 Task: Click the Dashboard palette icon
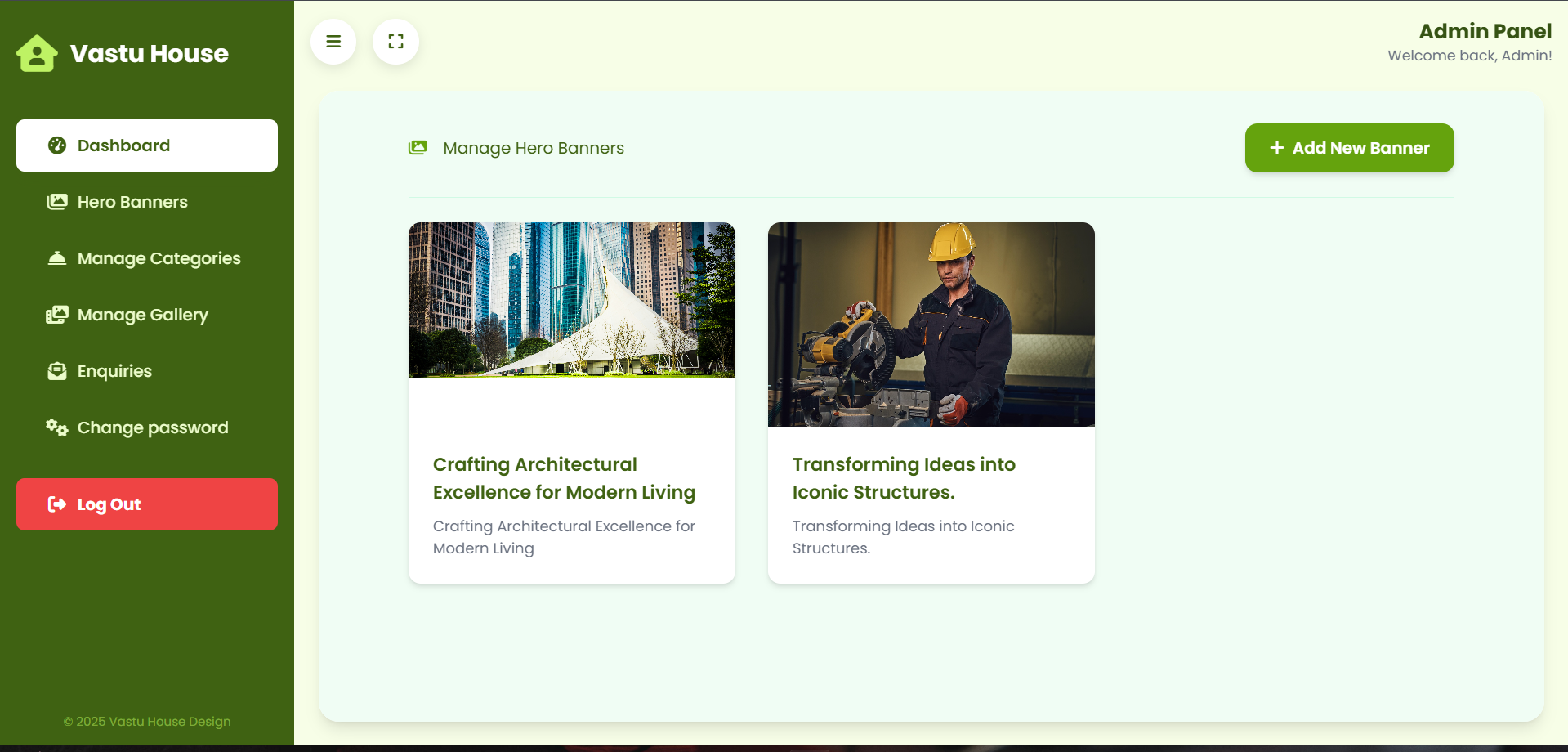[x=57, y=145]
